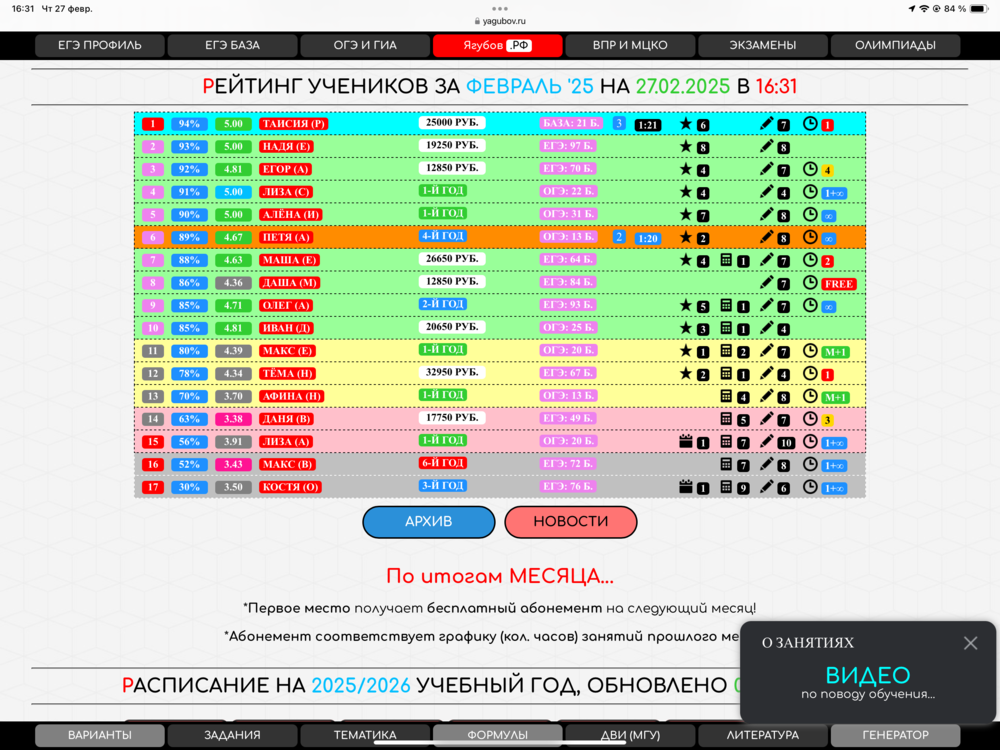Click the calendar icon in Костя's row
The height and width of the screenshot is (750, 1000).
[x=686, y=488]
